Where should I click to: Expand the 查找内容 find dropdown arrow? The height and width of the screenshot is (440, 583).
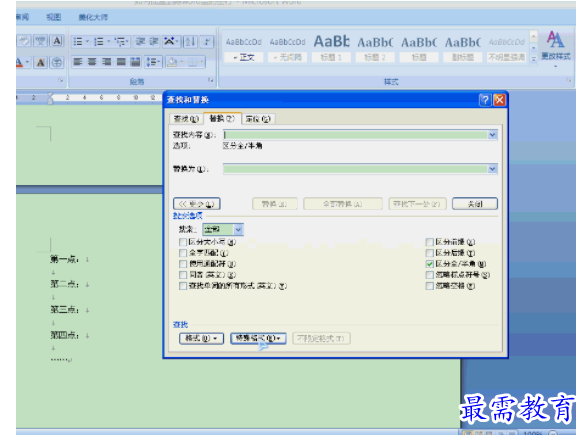(x=492, y=135)
